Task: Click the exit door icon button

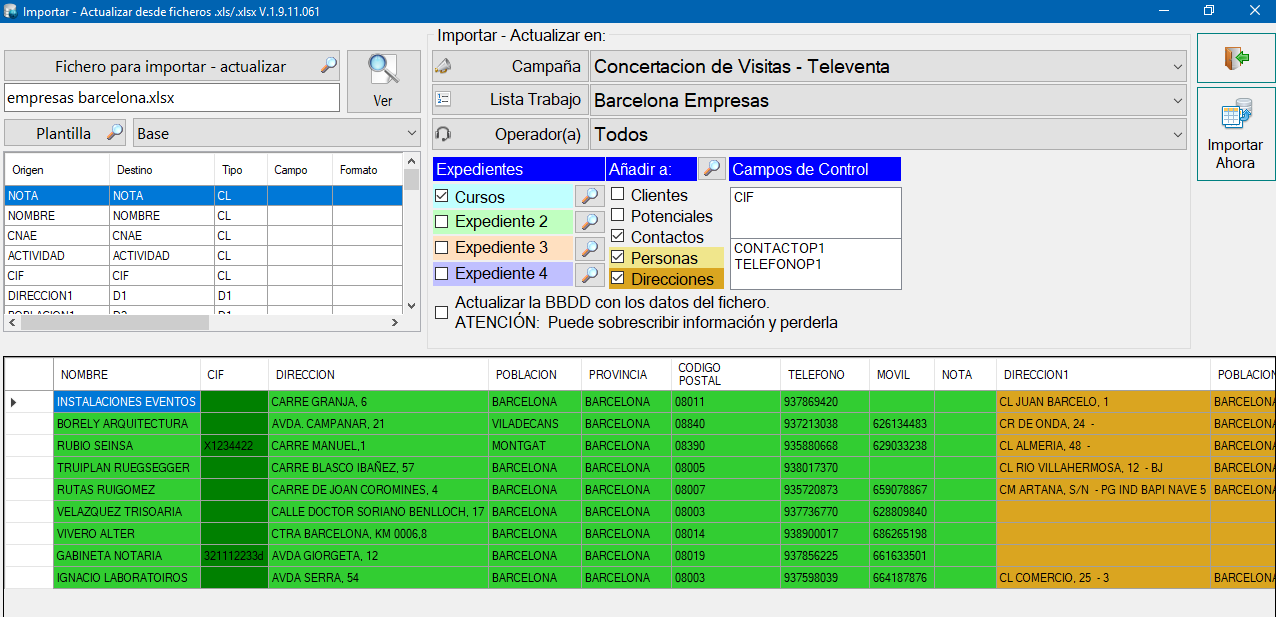Action: (1235, 58)
